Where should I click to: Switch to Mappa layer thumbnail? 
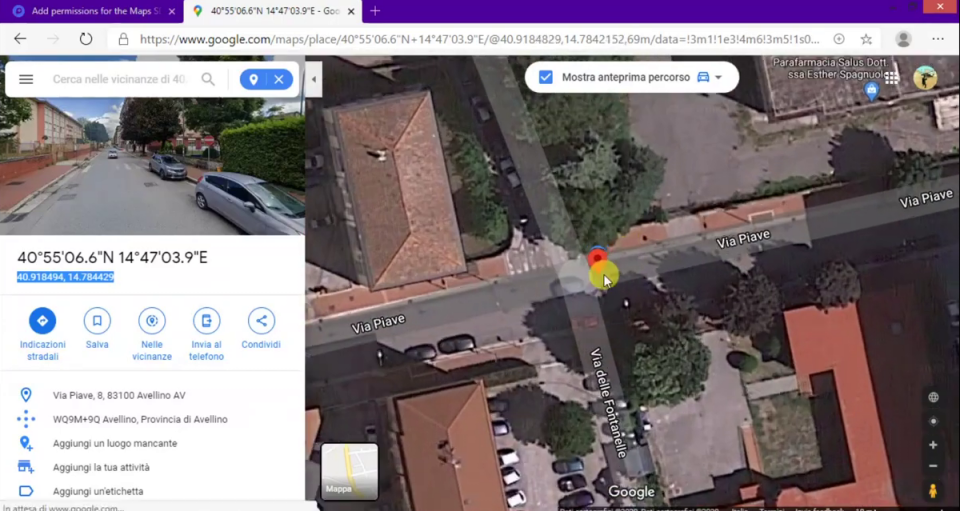pyautogui.click(x=350, y=472)
